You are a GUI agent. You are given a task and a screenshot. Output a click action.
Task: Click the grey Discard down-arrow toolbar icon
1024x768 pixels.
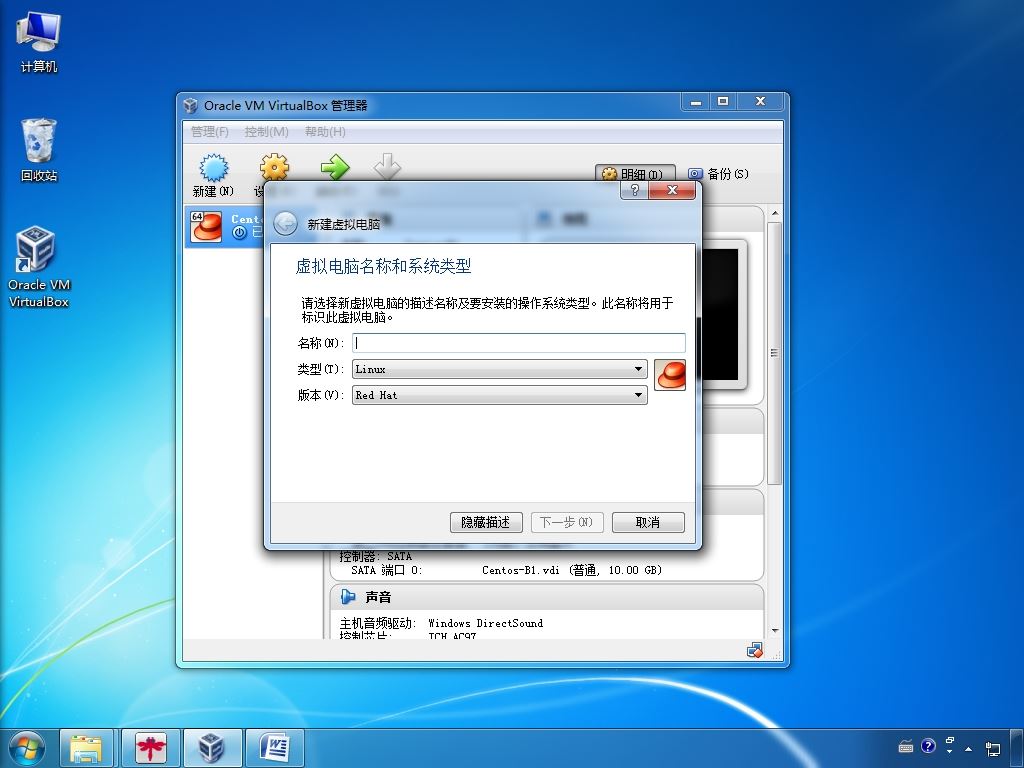(387, 167)
